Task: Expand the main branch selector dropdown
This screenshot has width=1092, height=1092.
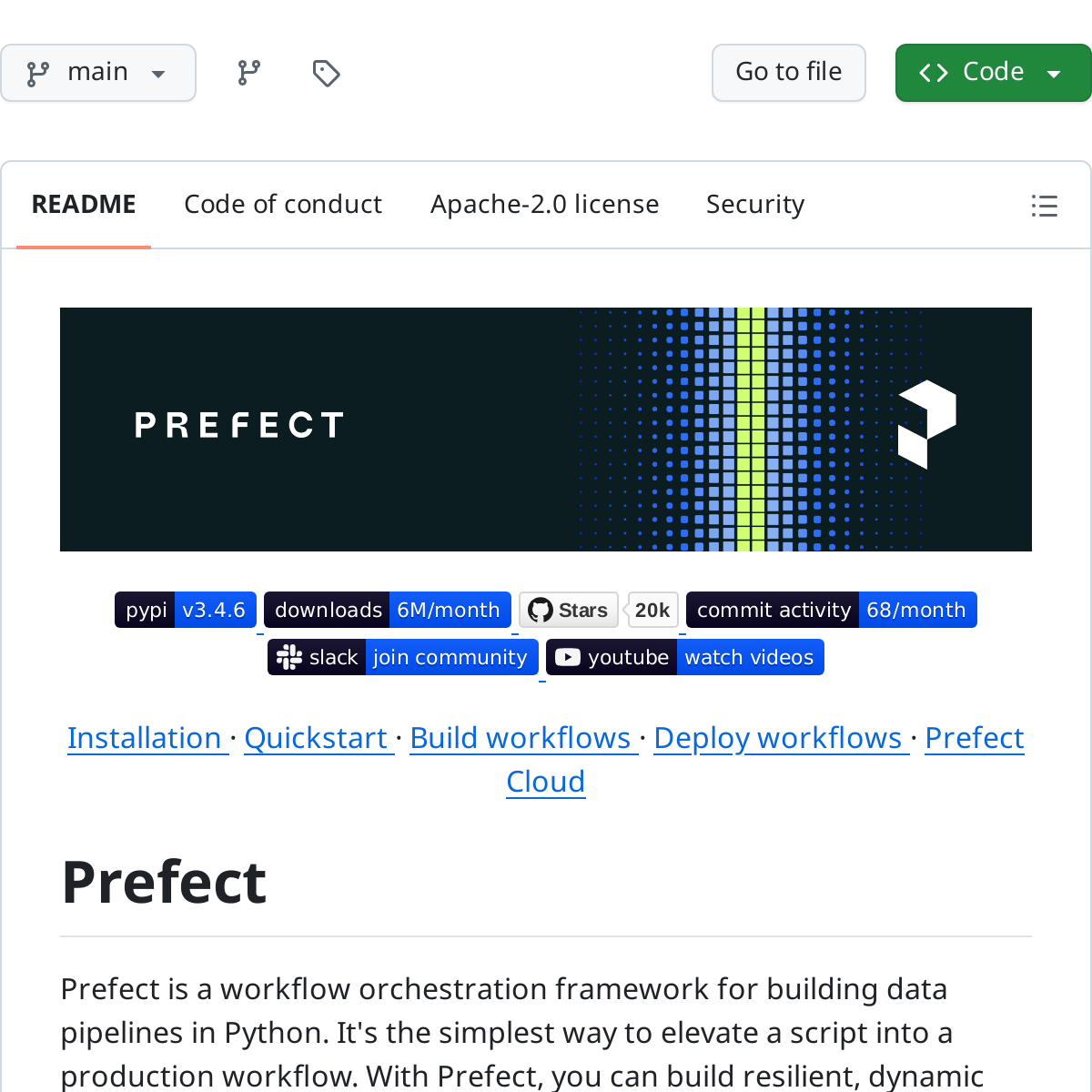Action: coord(98,72)
